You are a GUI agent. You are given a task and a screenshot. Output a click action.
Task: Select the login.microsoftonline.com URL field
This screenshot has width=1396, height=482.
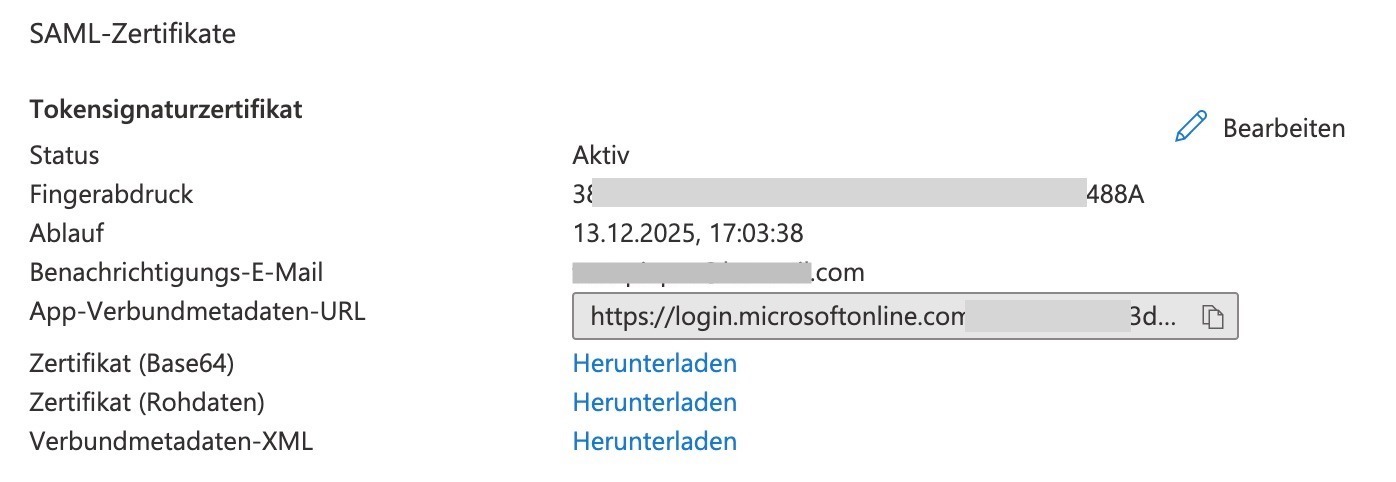[905, 317]
